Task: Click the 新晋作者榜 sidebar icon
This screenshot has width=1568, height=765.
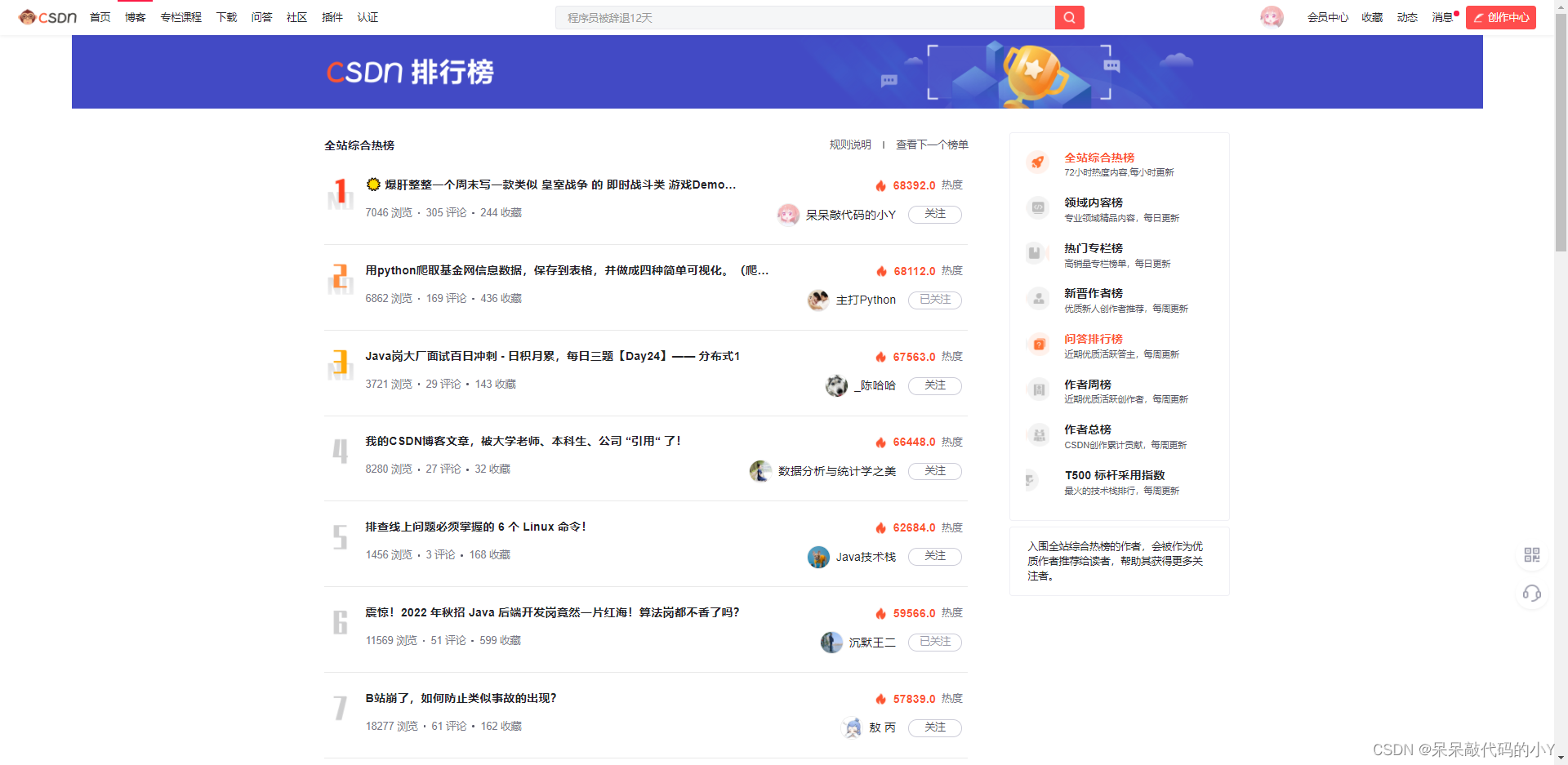Action: [1038, 298]
